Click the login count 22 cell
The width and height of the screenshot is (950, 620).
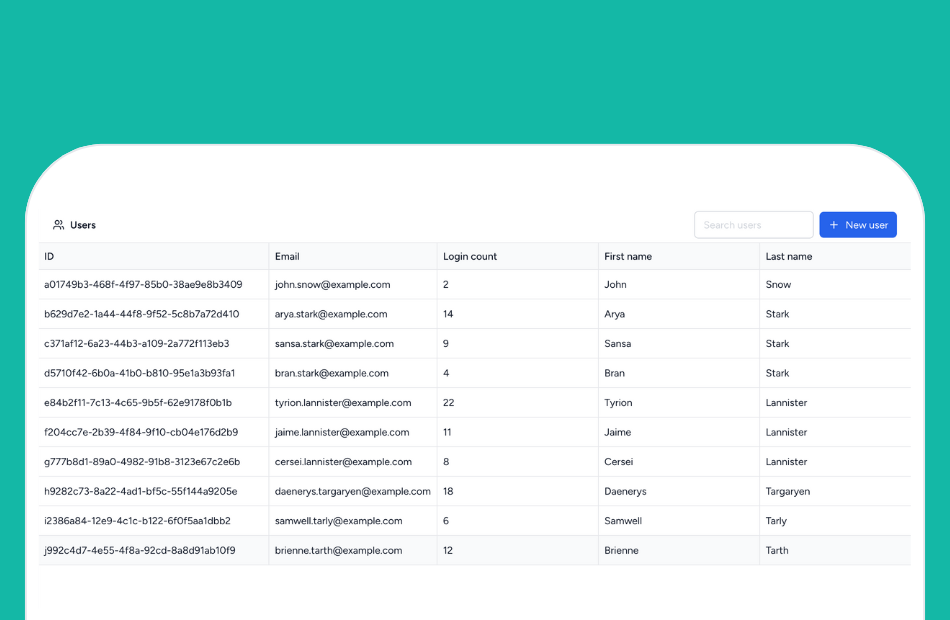pyautogui.click(x=451, y=402)
